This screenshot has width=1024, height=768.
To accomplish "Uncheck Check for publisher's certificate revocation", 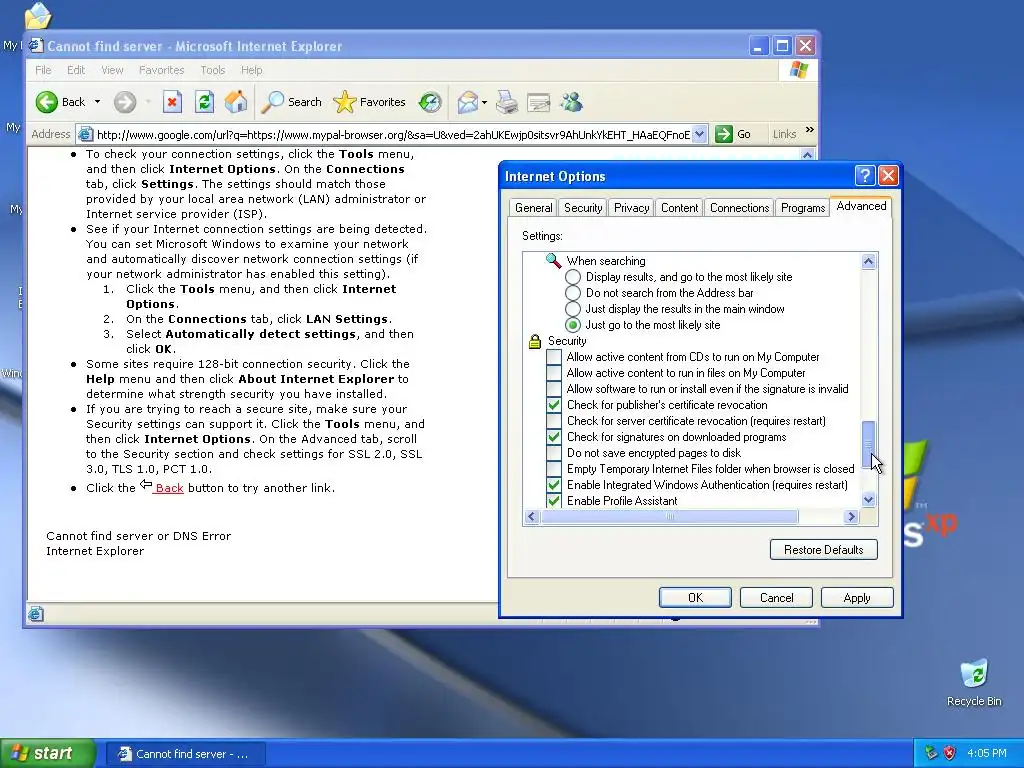I will tap(554, 405).
